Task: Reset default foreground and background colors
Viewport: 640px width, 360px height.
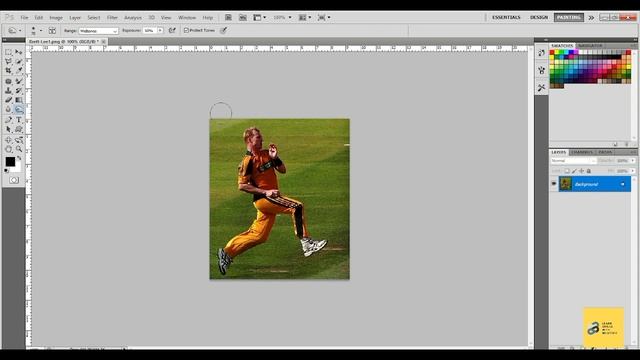Action: click(6, 171)
